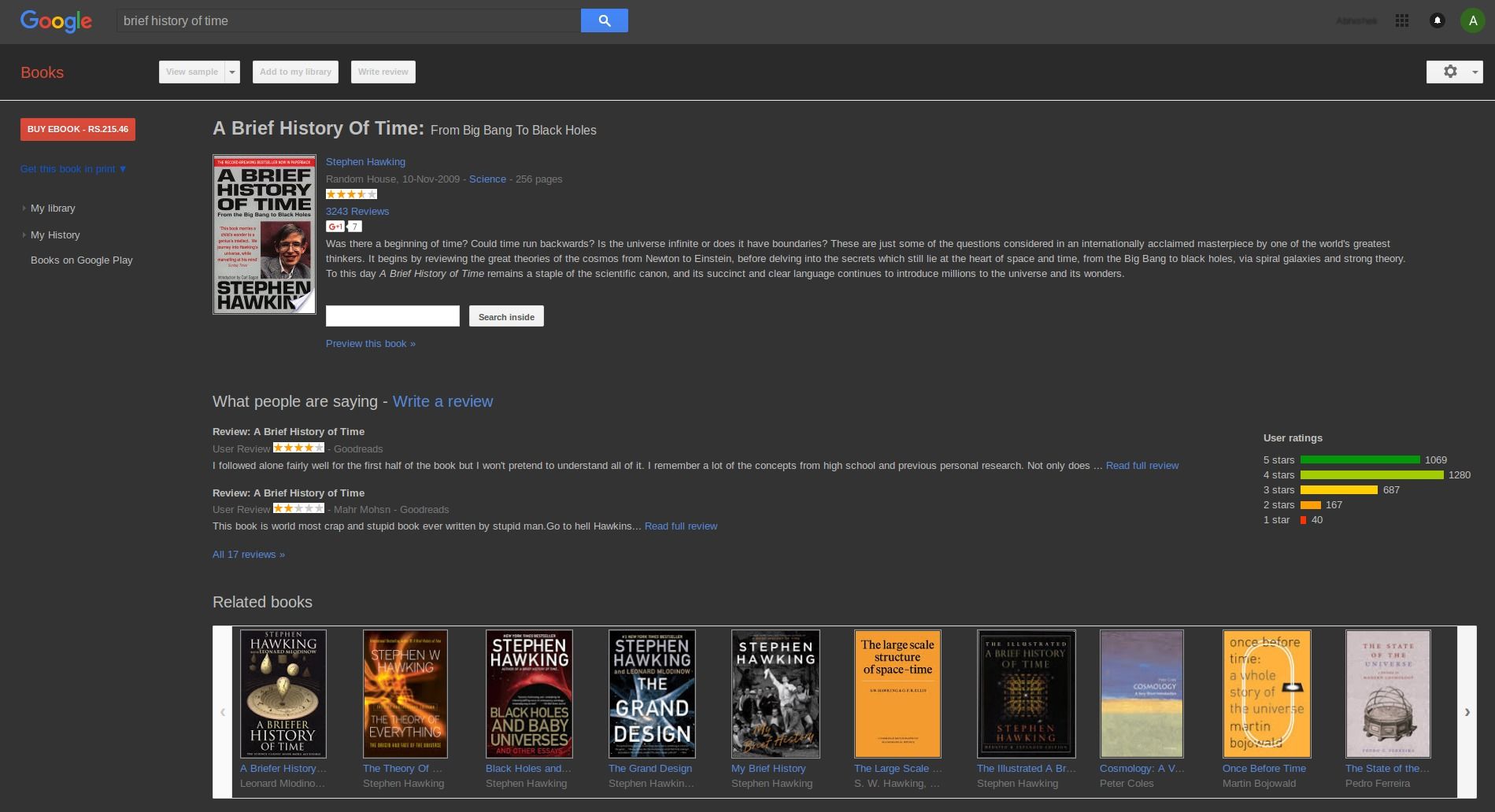
Task: Open The Theory of Everything cover
Action: click(x=405, y=693)
